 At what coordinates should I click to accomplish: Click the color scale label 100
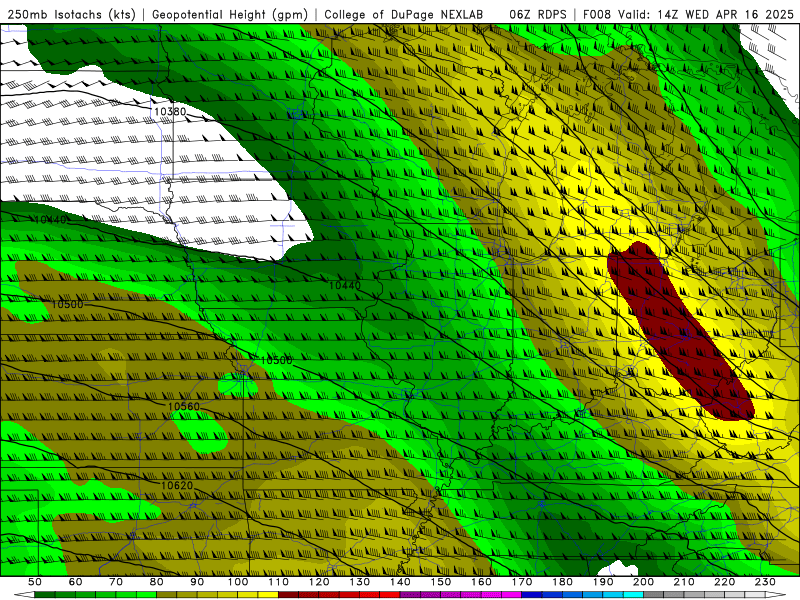[x=238, y=582]
